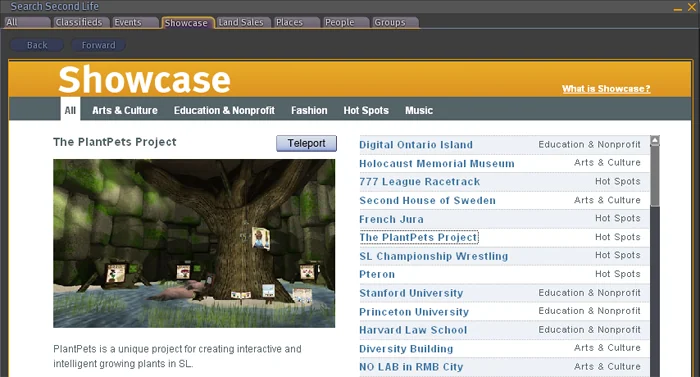
Task: Open SL Championship Wrestling listing
Action: pyautogui.click(x=433, y=256)
